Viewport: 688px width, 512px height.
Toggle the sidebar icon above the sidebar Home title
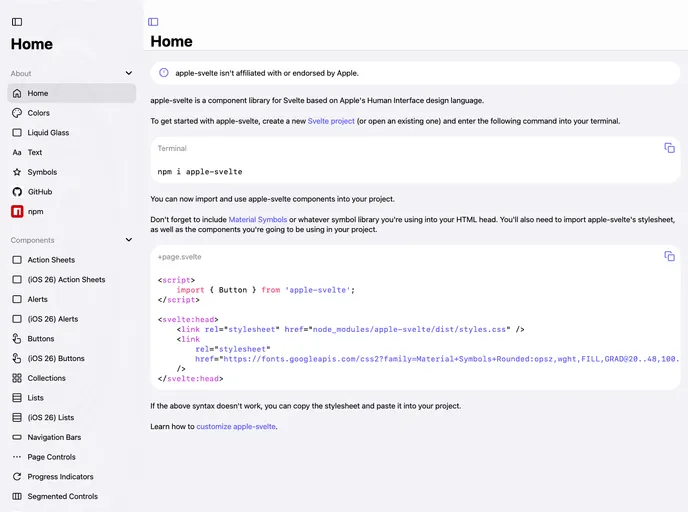(17, 22)
